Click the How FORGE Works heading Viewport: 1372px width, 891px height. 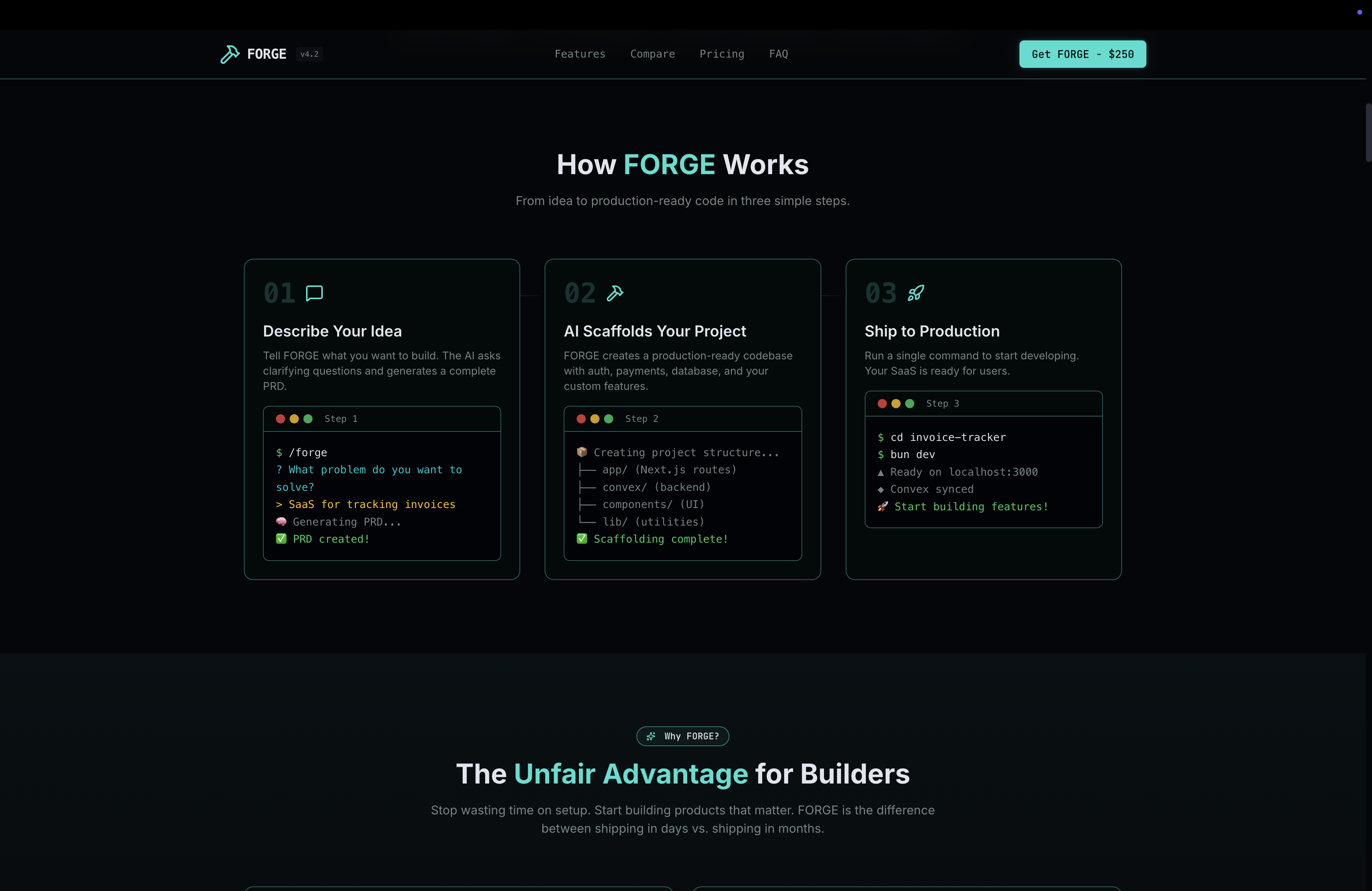point(683,164)
